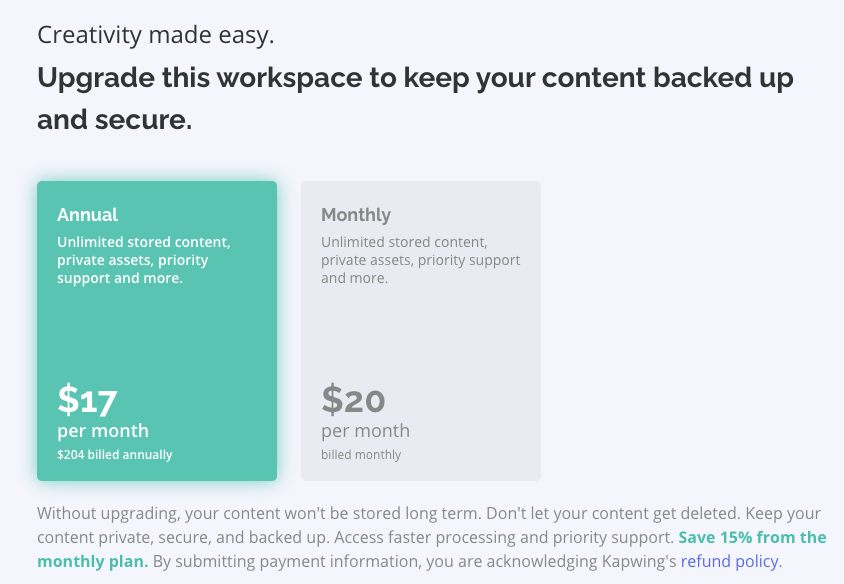Viewport: 844px width, 584px height.
Task: Click the $17 per month price
Action: click(x=88, y=400)
